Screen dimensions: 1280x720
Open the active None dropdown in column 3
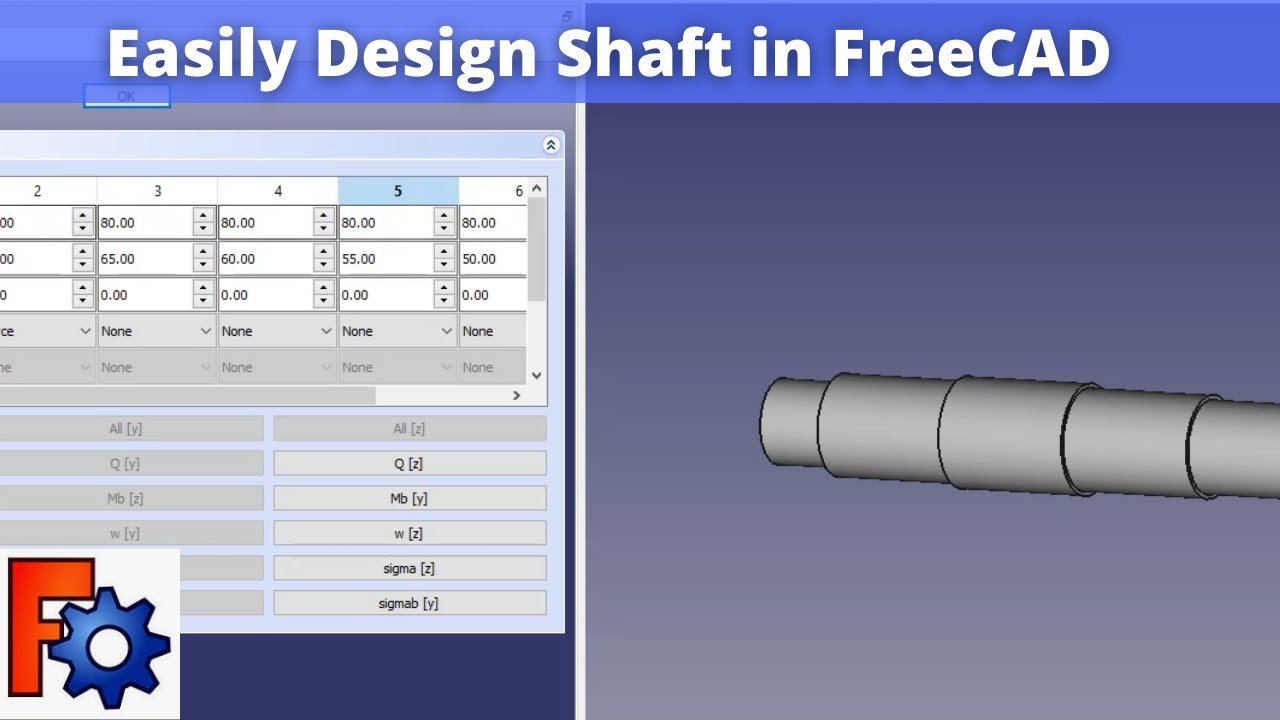[157, 331]
